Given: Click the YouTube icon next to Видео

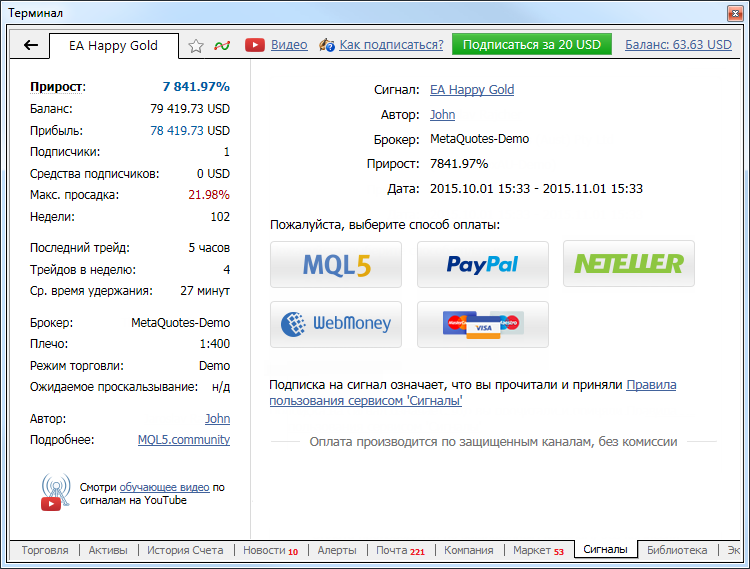Looking at the screenshot, I should tap(255, 45).
